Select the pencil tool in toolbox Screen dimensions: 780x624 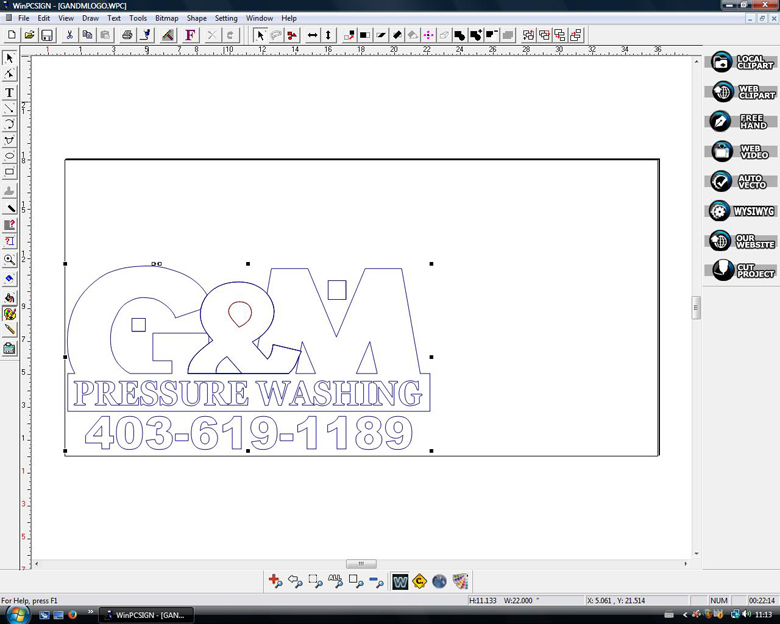coord(9,329)
